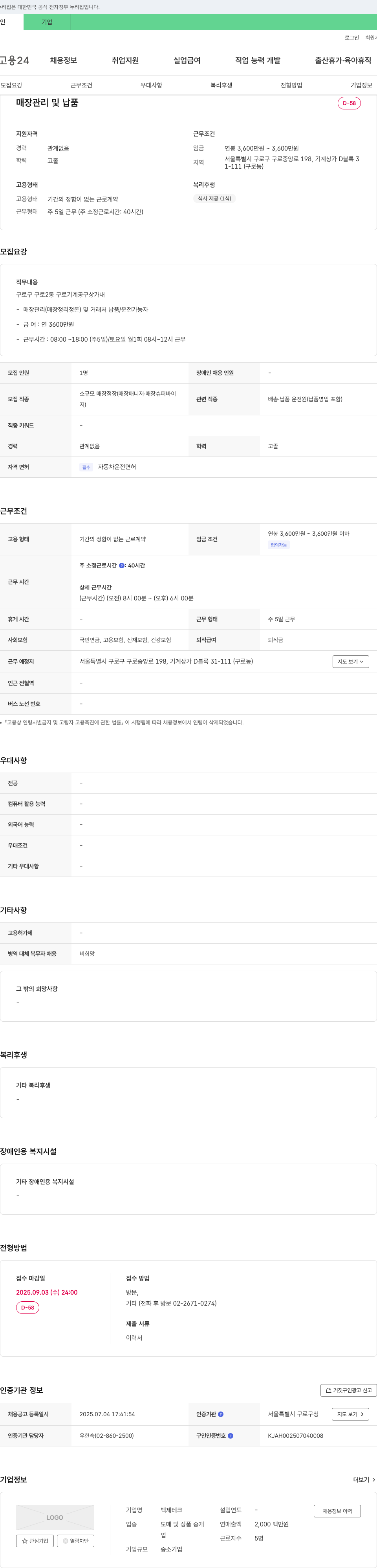This screenshot has width=377, height=1568.
Task: Jump to 기업정보 section tab
Action: [361, 85]
